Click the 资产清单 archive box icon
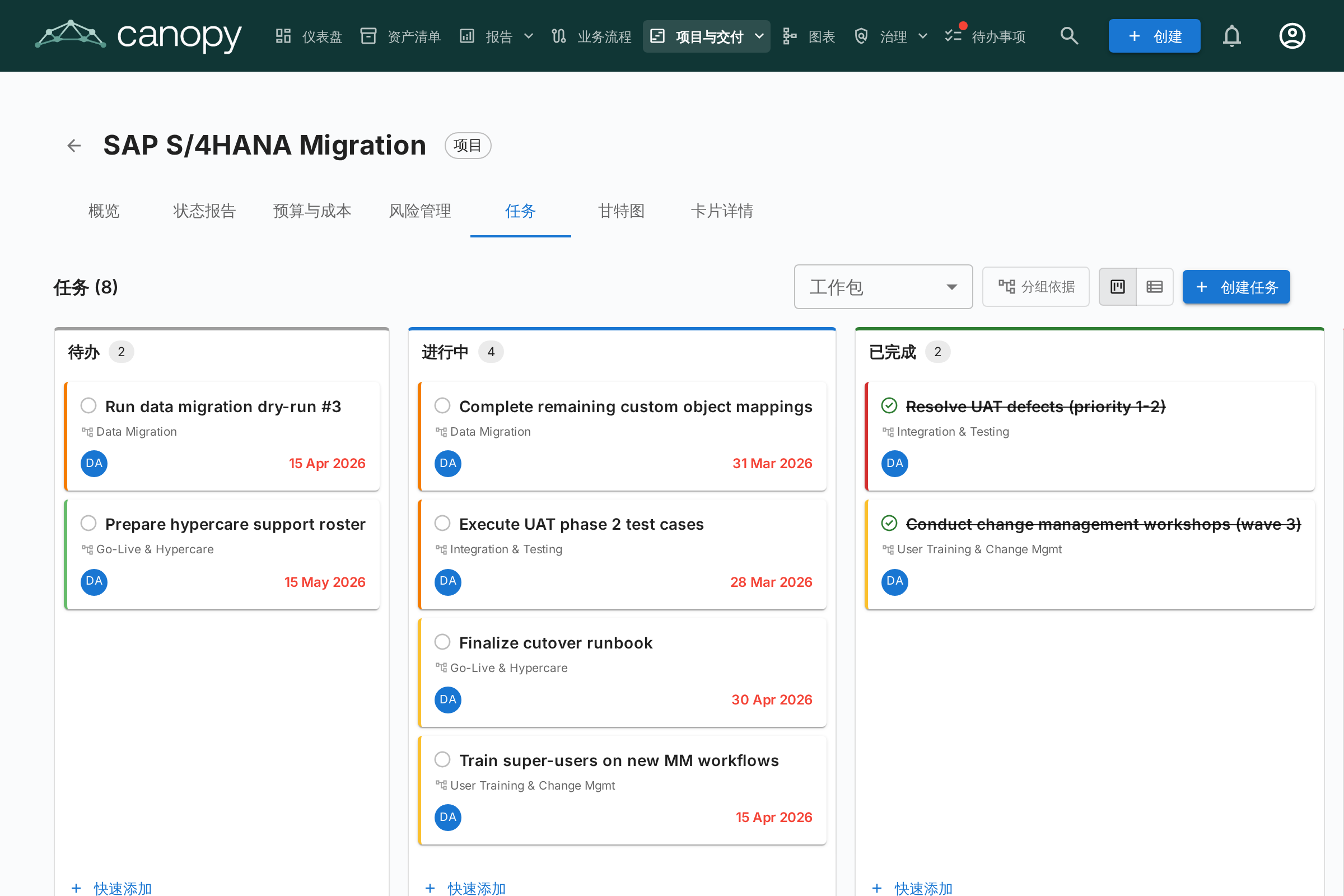The width and height of the screenshot is (1344, 896). coord(368,36)
